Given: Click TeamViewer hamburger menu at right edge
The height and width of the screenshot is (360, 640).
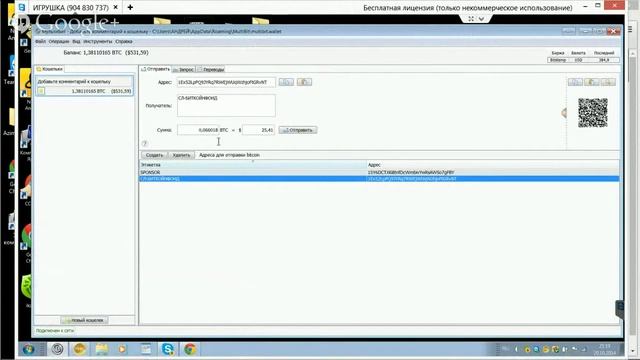Looking at the screenshot, I should 630,30.
